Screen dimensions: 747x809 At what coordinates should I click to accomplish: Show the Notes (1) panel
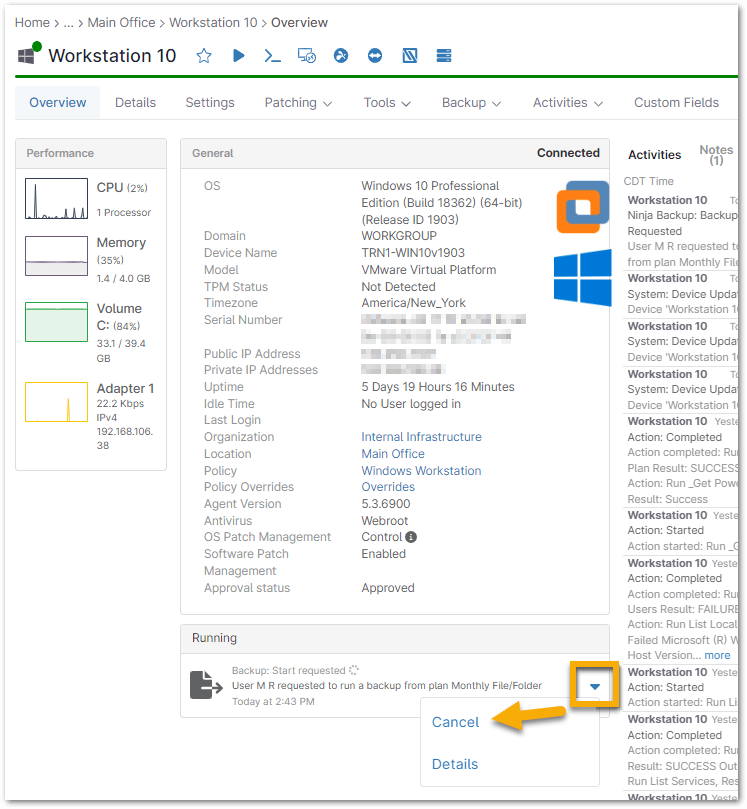716,155
